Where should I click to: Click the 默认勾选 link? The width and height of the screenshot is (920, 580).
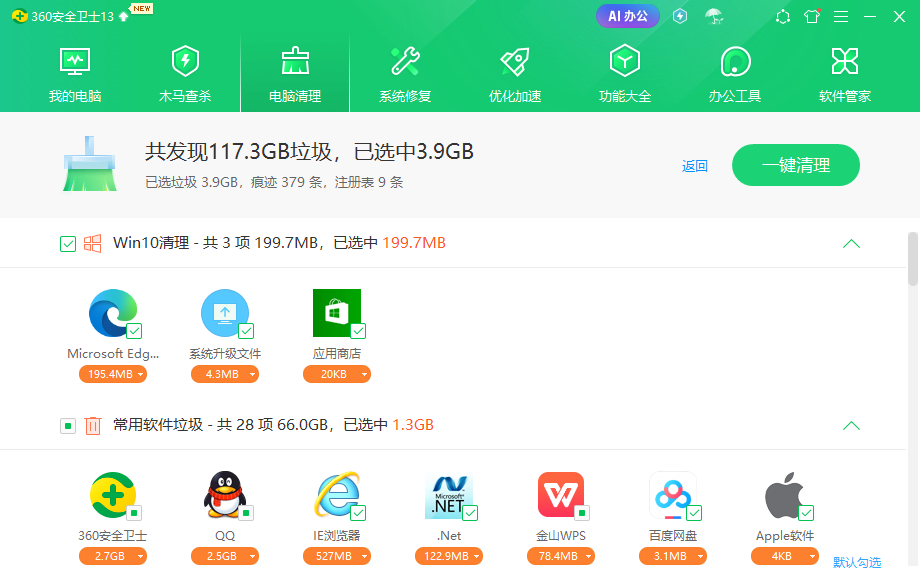point(857,562)
